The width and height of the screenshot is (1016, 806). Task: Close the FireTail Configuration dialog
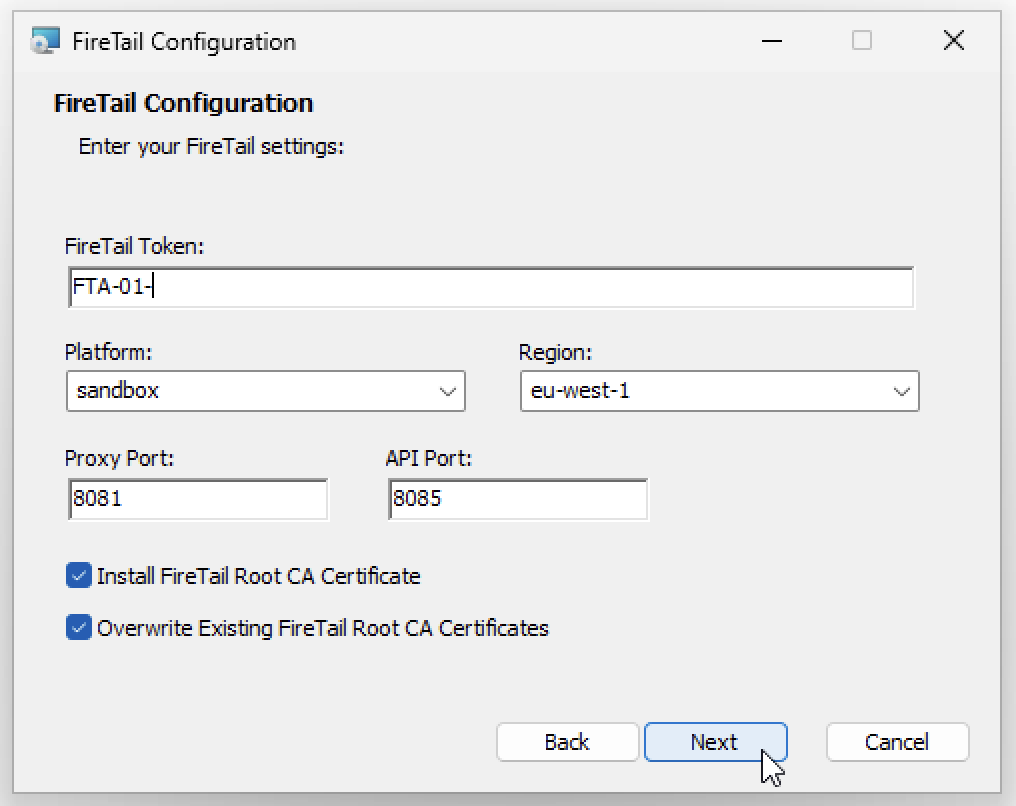pos(953,41)
